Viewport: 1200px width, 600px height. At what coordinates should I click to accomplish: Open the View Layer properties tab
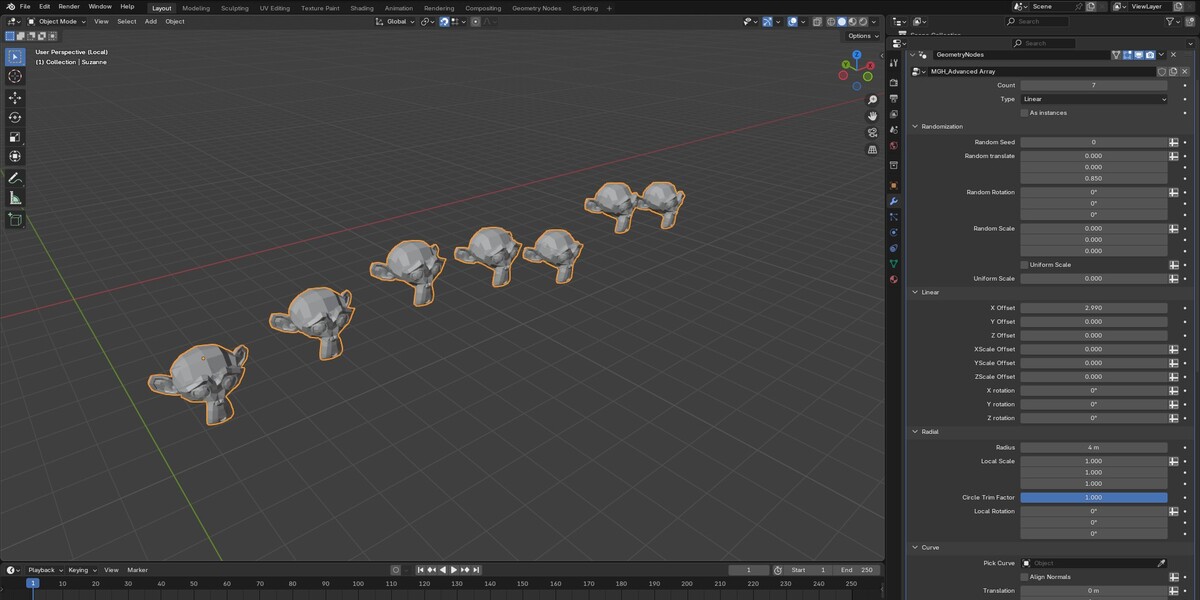[894, 114]
